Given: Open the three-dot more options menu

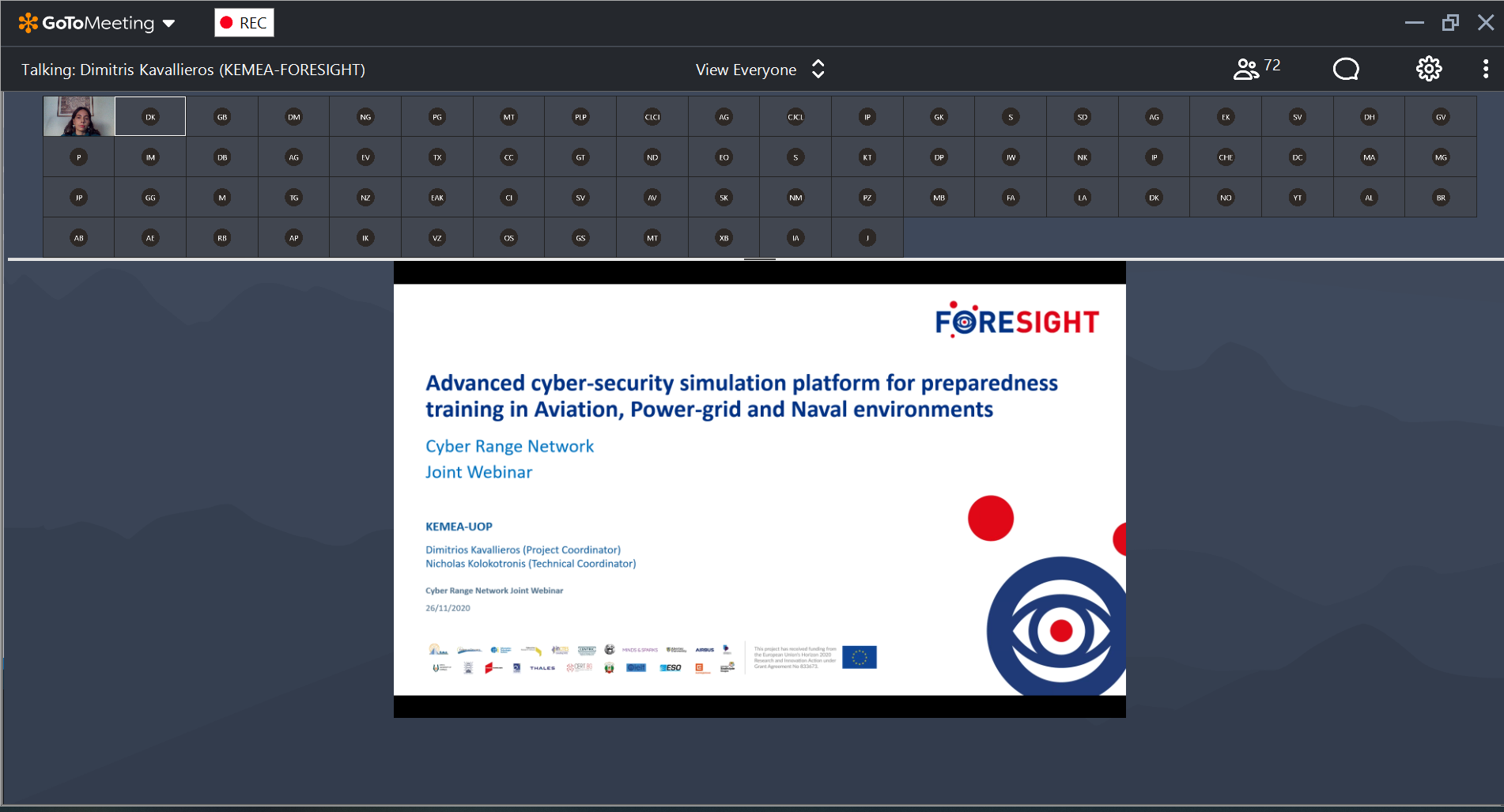Looking at the screenshot, I should (1486, 70).
